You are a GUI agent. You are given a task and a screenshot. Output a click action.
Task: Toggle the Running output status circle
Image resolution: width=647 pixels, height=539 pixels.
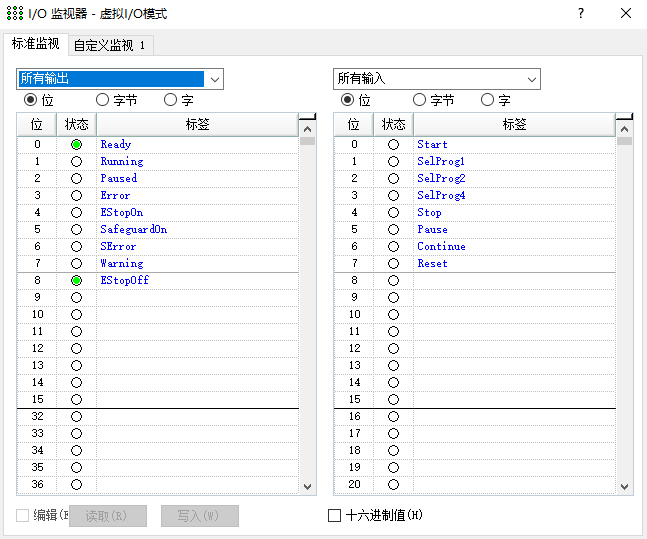point(76,162)
